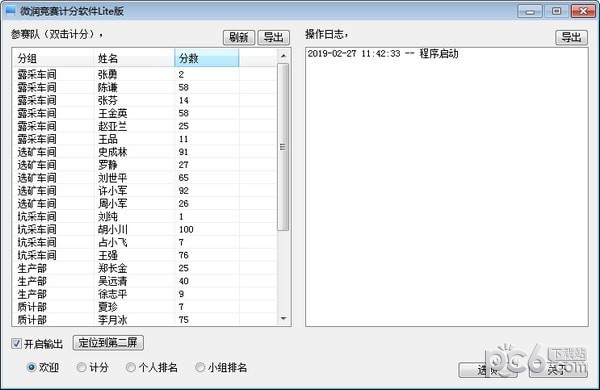The width and height of the screenshot is (600, 390).
Task: Select the row for 夏珍
Action: point(145,307)
